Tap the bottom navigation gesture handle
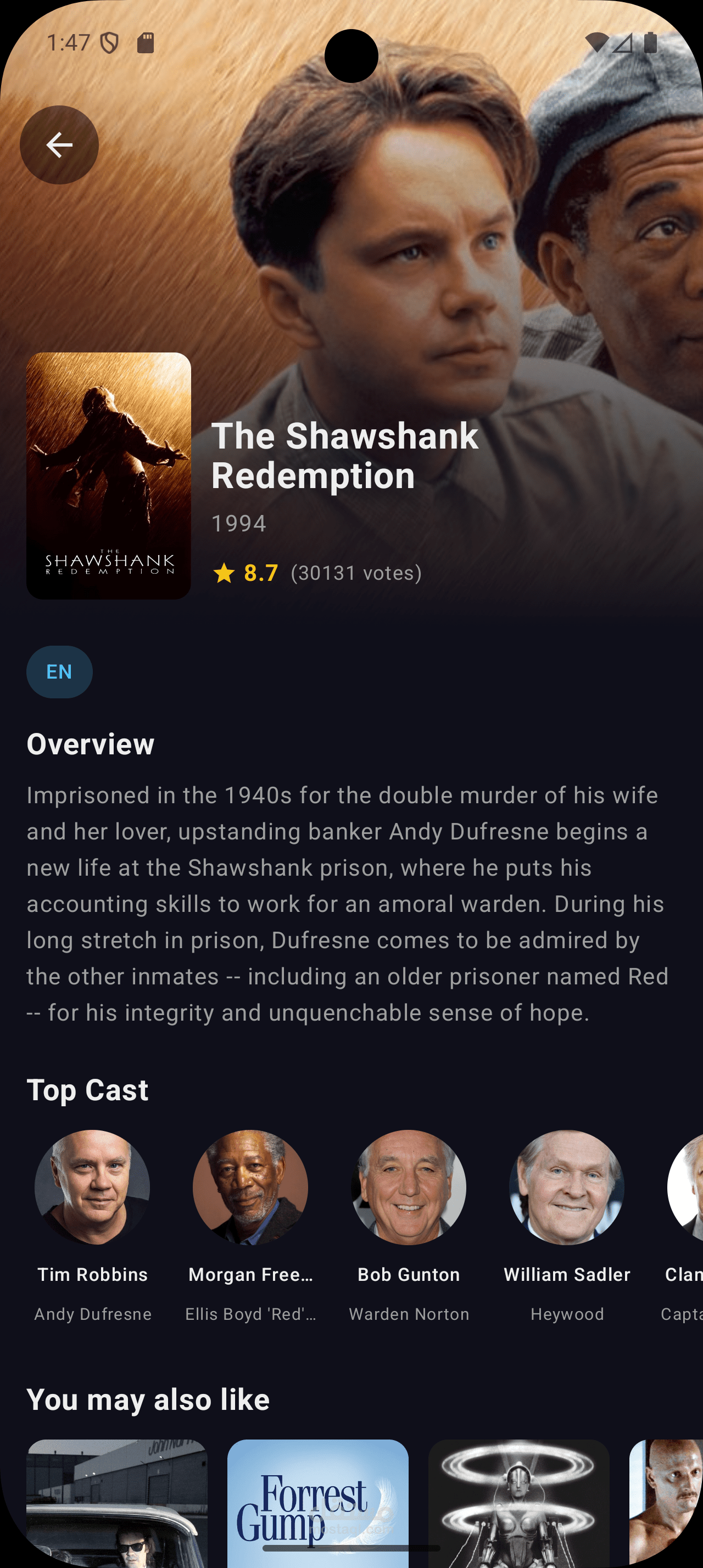Screen dimensions: 703x1568 (351, 1548)
